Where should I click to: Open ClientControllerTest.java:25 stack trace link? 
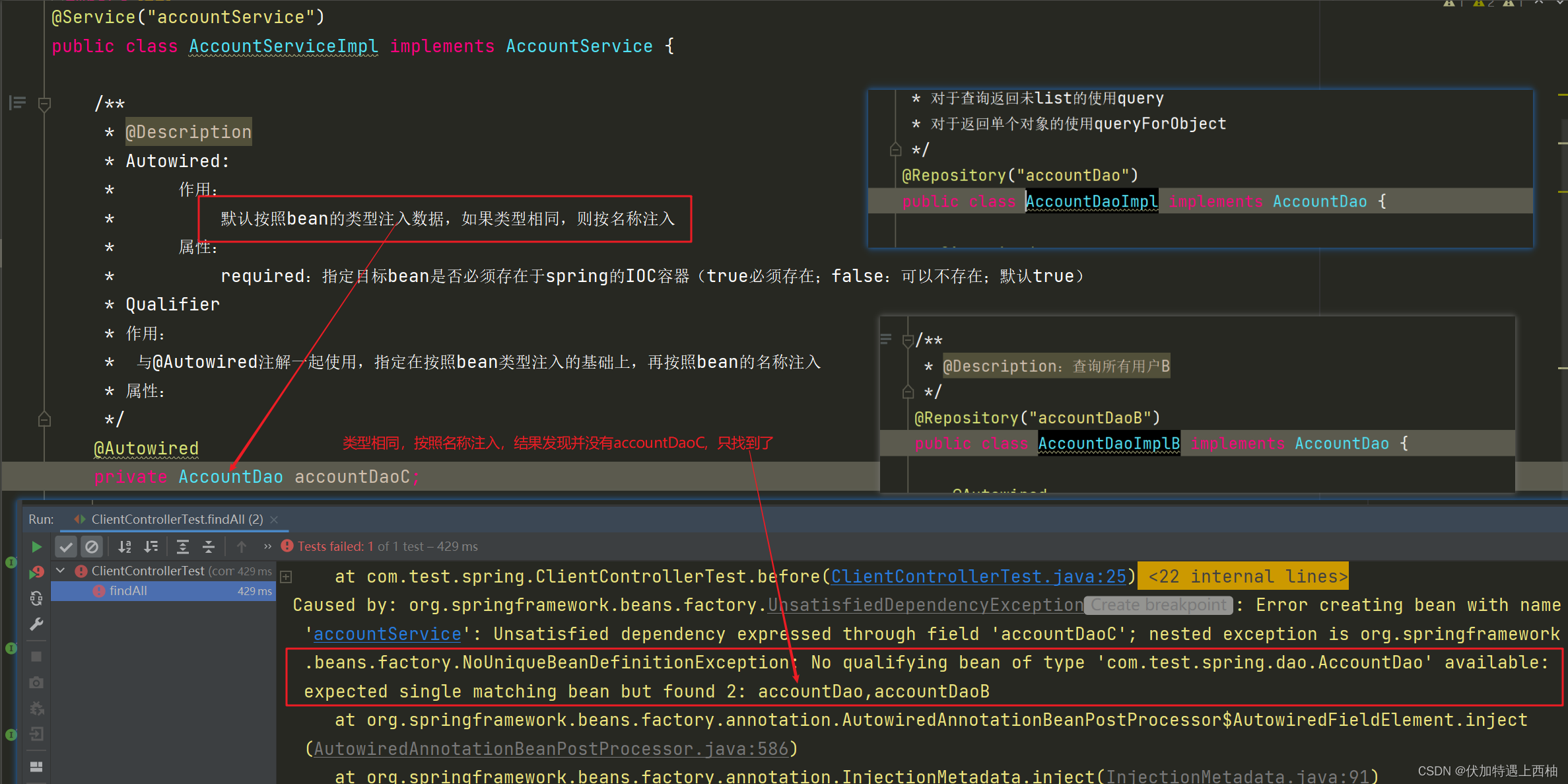click(x=978, y=577)
